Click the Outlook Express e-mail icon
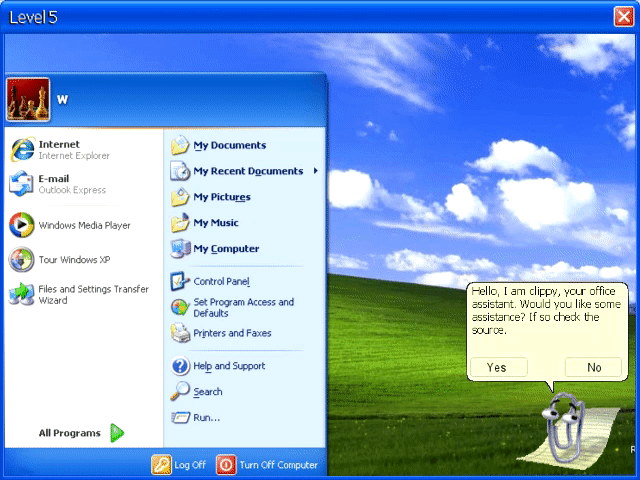This screenshot has width=640, height=480. click(x=21, y=184)
